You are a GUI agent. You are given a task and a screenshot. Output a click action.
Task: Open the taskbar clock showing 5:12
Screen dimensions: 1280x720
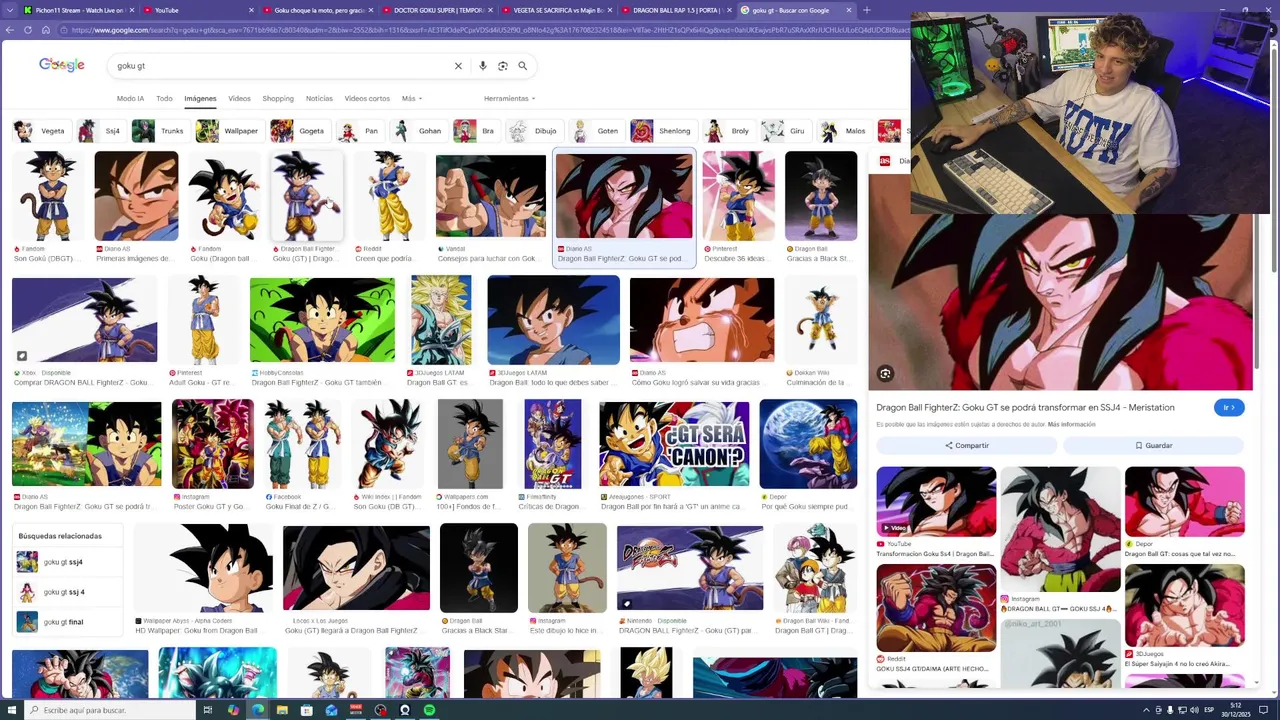pyautogui.click(x=1237, y=710)
